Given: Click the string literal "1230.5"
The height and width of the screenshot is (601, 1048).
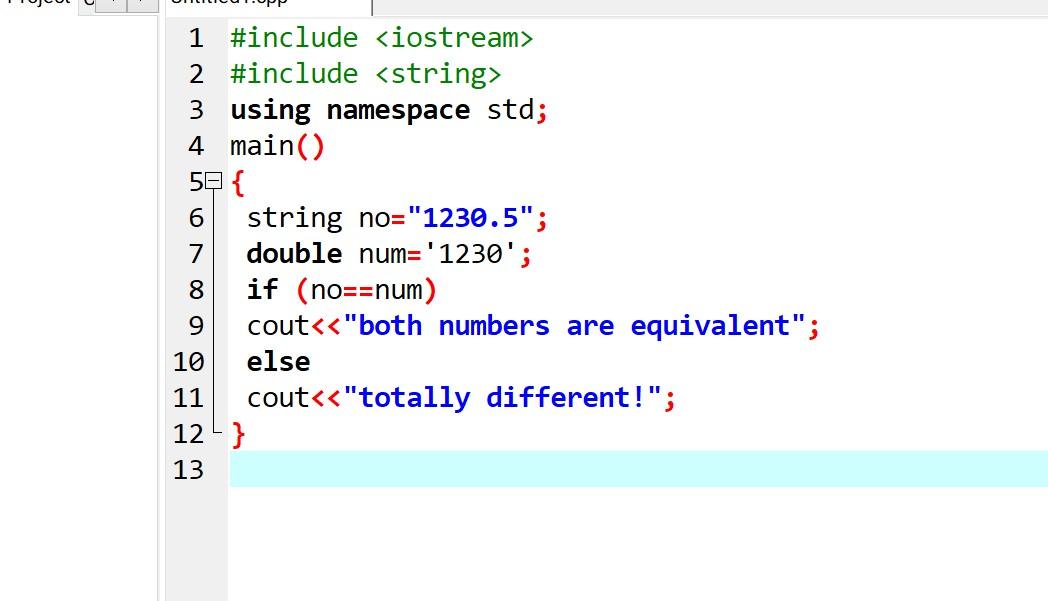Looking at the screenshot, I should click(471, 218).
